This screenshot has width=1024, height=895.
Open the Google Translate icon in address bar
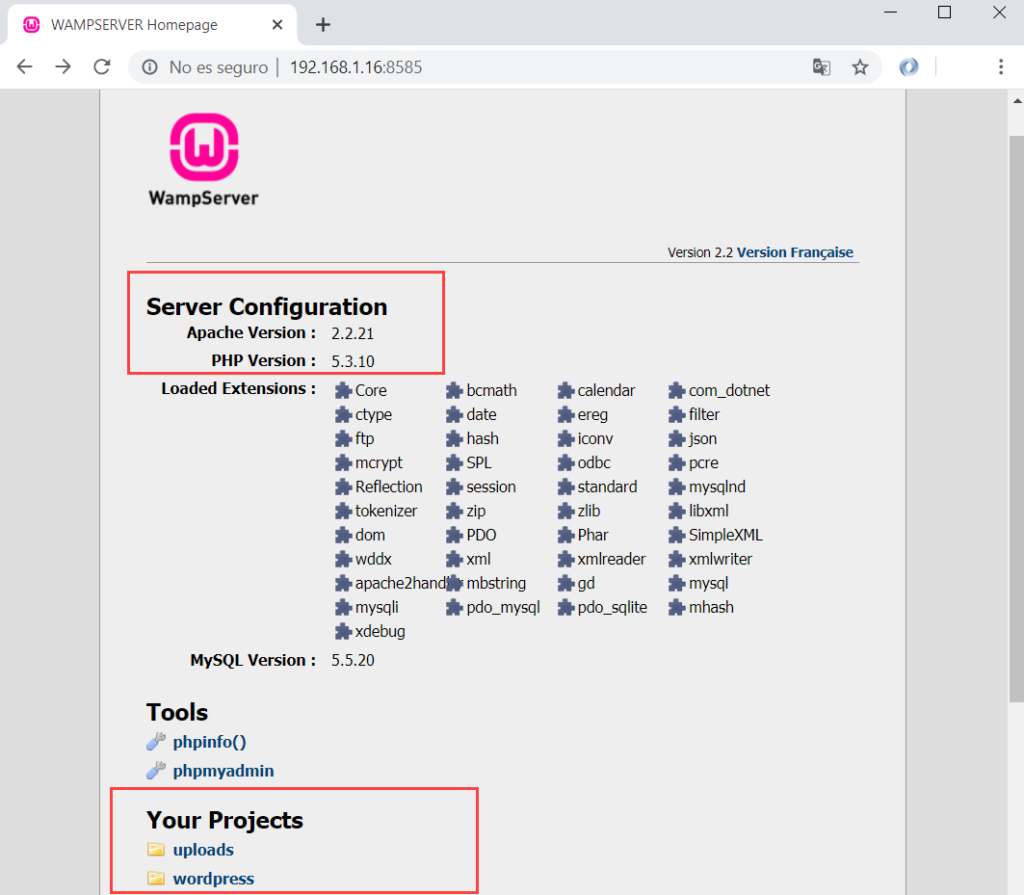point(822,67)
